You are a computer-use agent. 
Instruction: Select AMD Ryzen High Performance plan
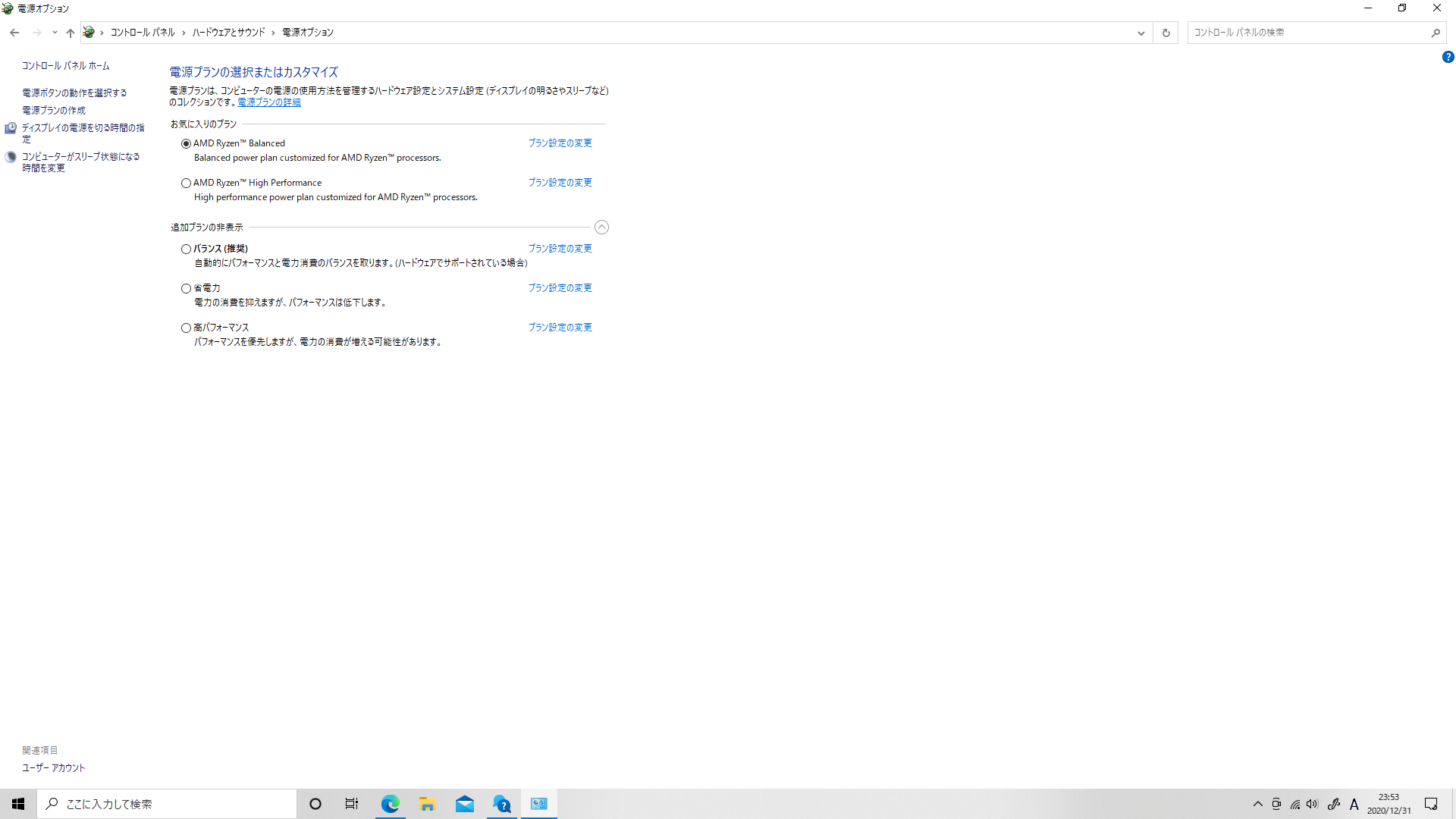(x=186, y=183)
